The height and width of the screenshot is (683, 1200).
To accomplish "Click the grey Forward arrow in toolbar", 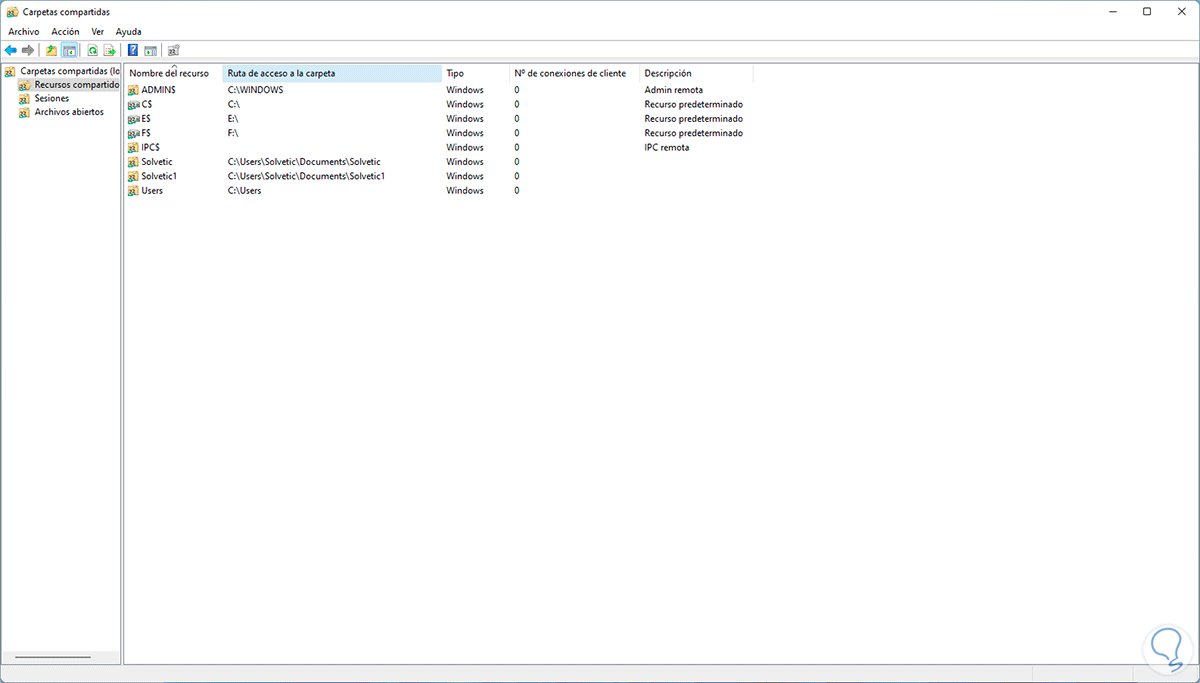I will point(28,50).
